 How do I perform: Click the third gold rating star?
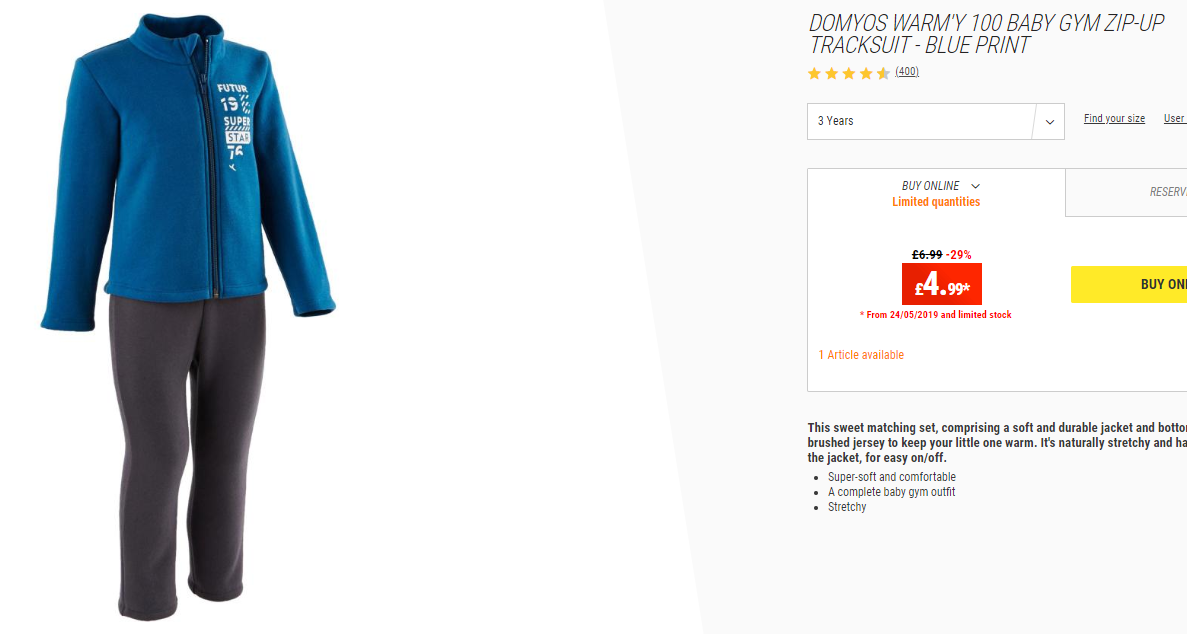849,73
